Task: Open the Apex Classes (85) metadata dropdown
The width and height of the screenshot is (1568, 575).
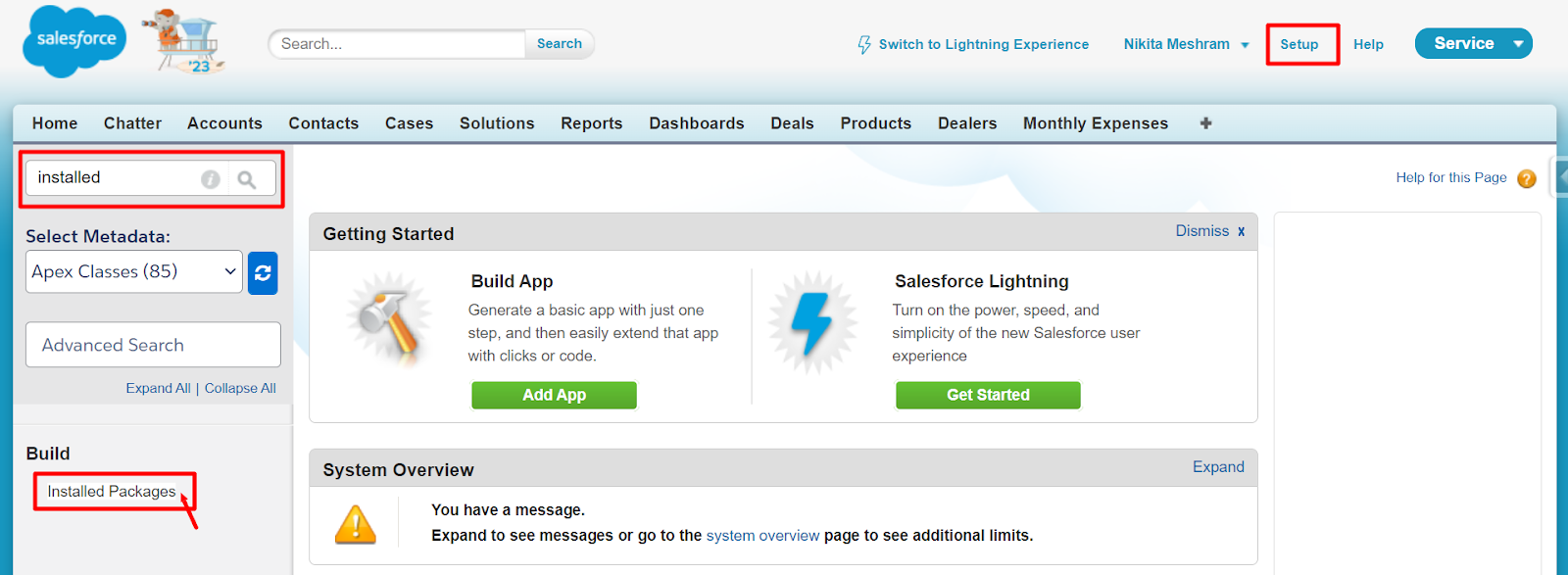Action: [134, 272]
